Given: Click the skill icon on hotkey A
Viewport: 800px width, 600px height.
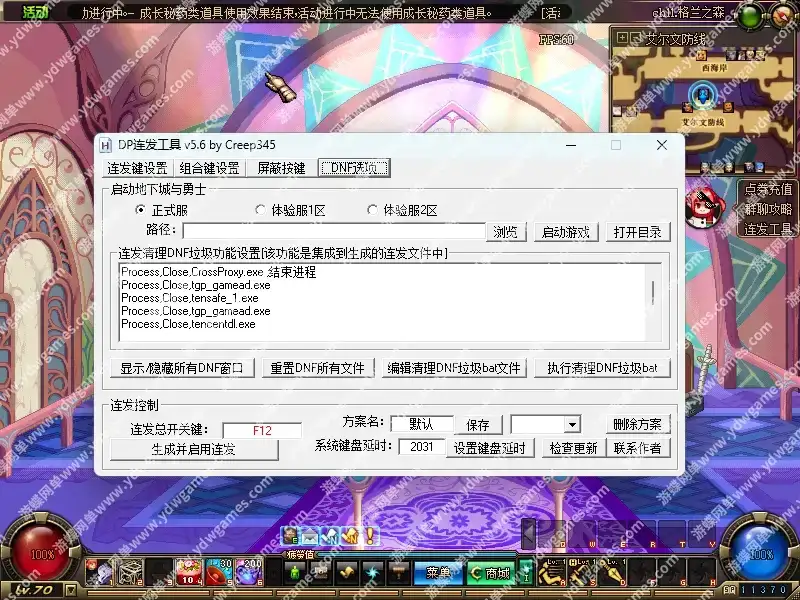Looking at the screenshot, I should point(552,572).
